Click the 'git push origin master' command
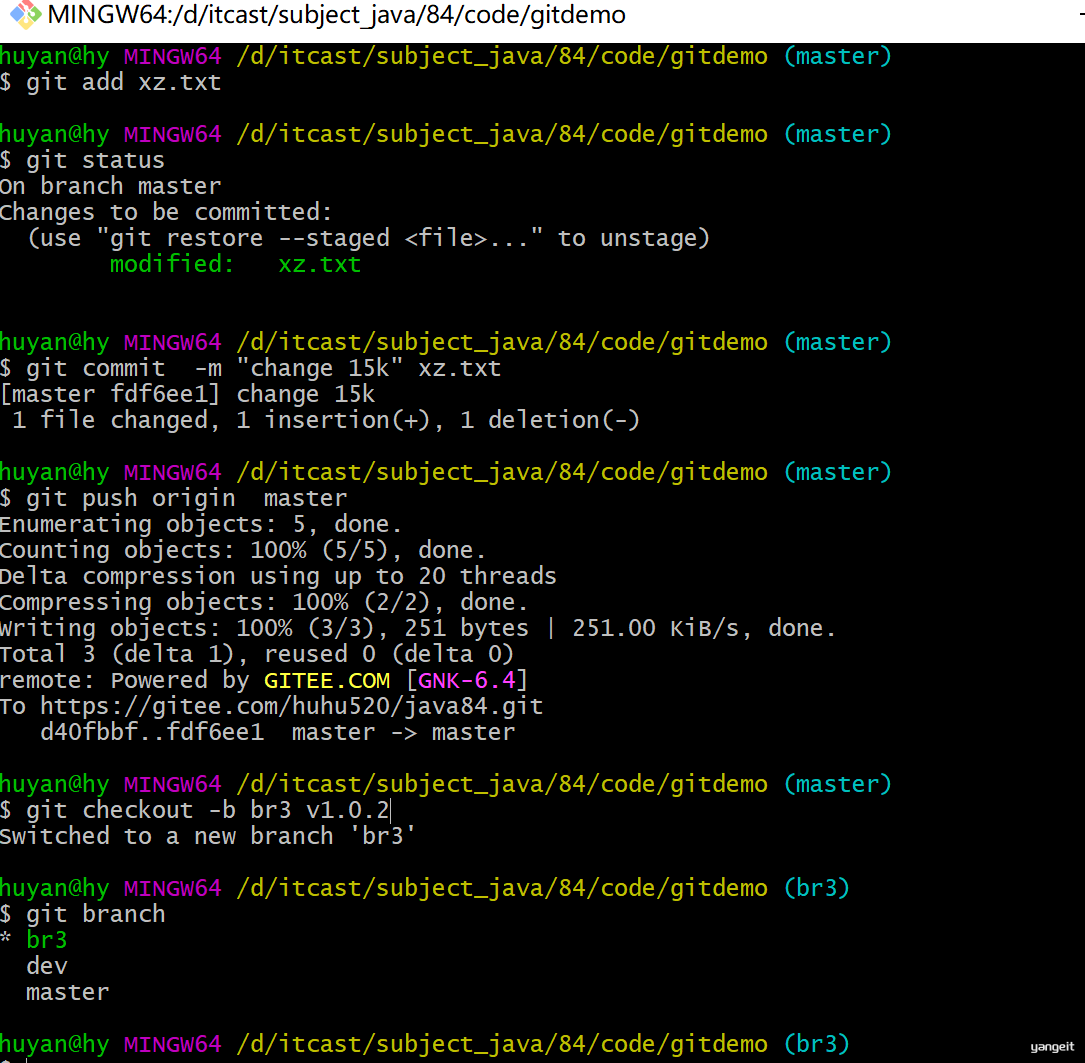This screenshot has height=1063, width=1085. 174,498
